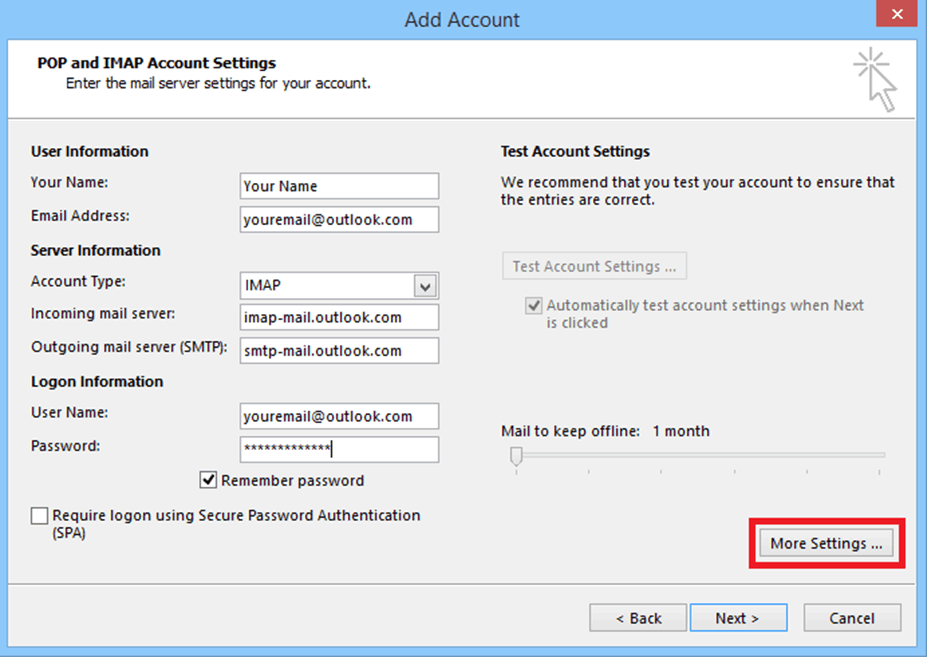Focus the Your Name input field
This screenshot has width=927, height=657.
339,186
